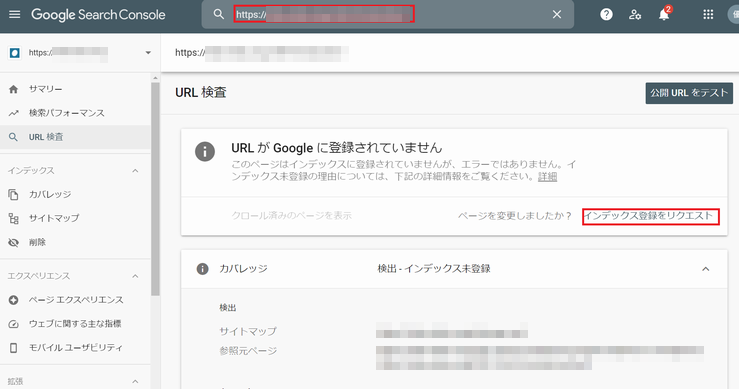Collapse the カバレッジ details panel chevron
This screenshot has height=389, width=739.
tap(706, 269)
